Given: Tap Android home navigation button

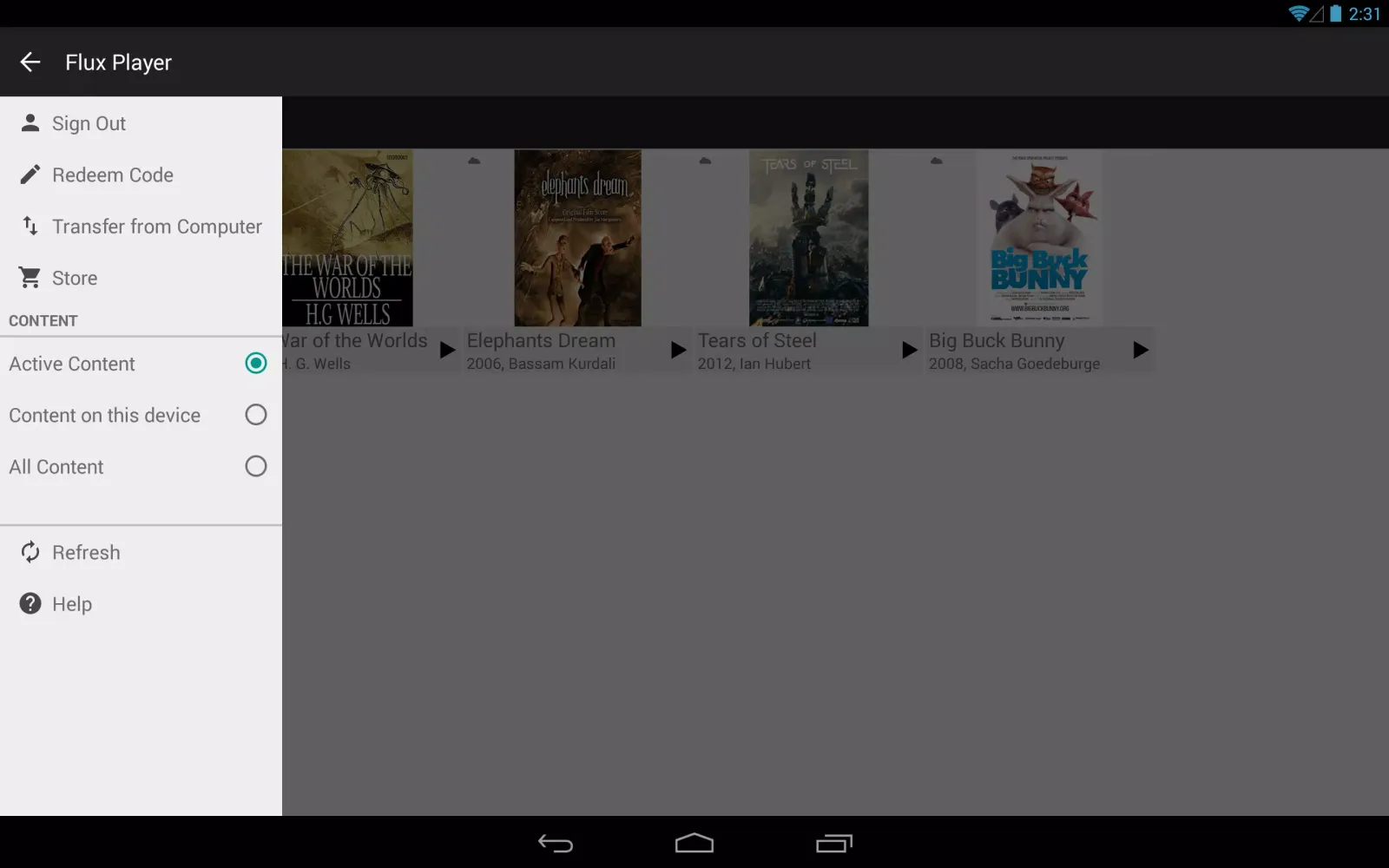Looking at the screenshot, I should tap(694, 843).
